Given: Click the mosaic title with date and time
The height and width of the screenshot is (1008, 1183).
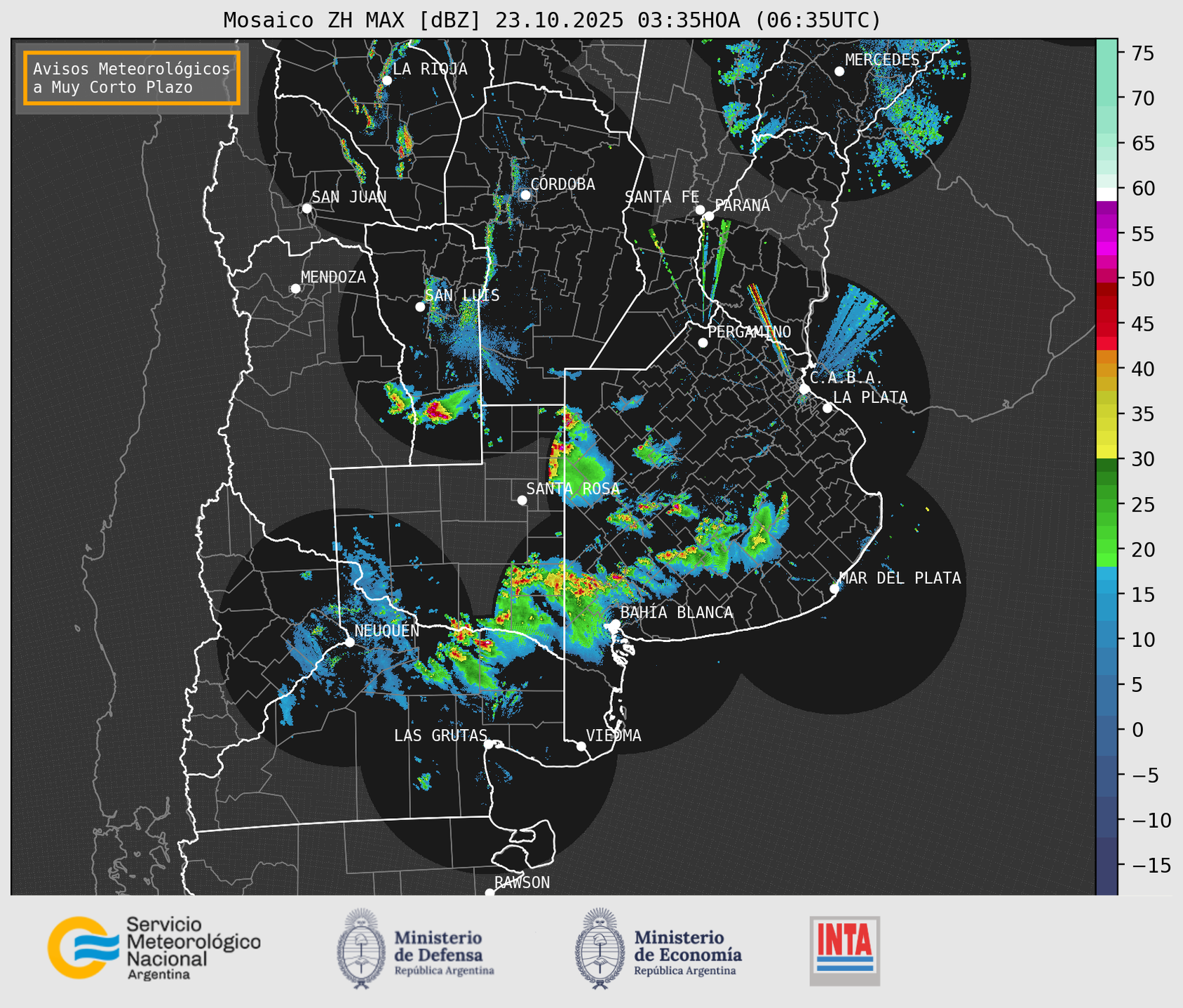Looking at the screenshot, I should tap(552, 20).
